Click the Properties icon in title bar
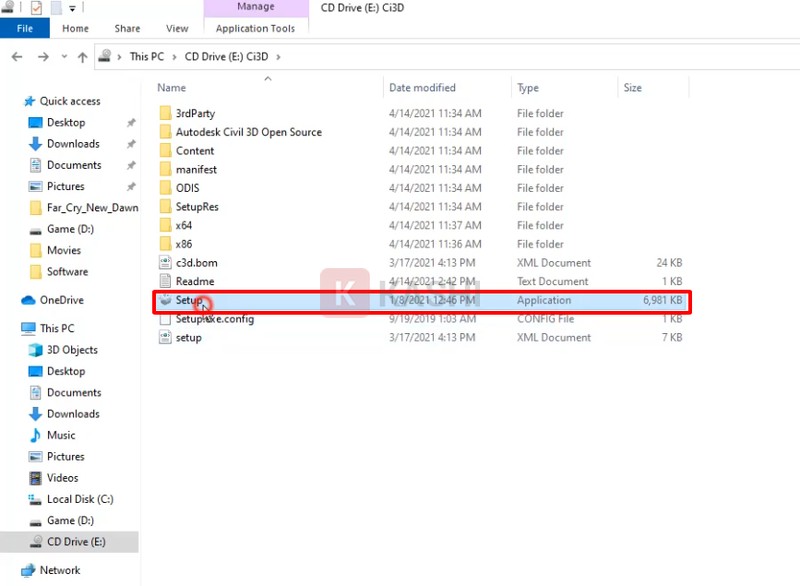Image resolution: width=800 pixels, height=586 pixels. coord(37,8)
